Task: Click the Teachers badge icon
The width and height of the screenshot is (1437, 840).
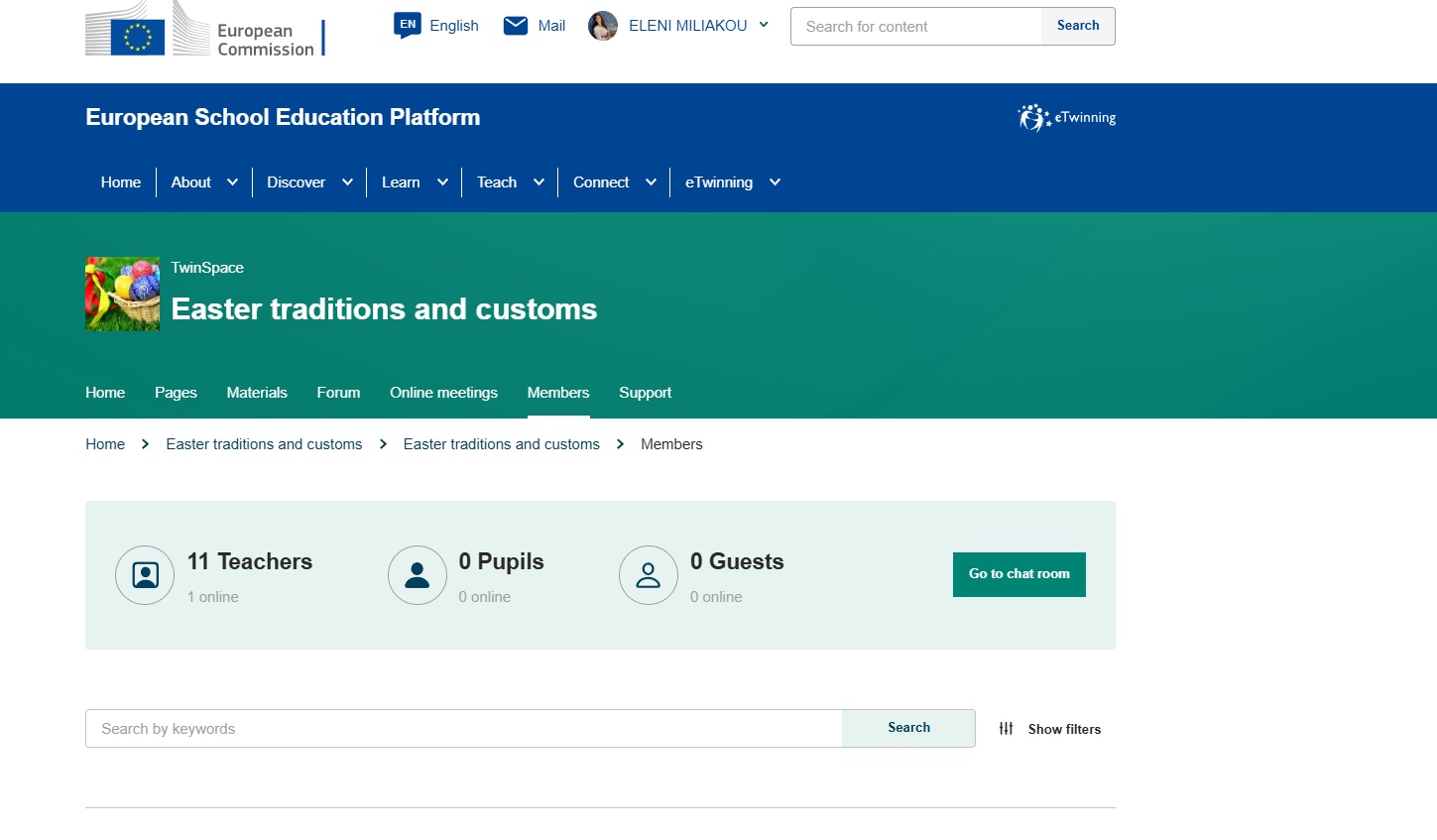Action: [145, 575]
